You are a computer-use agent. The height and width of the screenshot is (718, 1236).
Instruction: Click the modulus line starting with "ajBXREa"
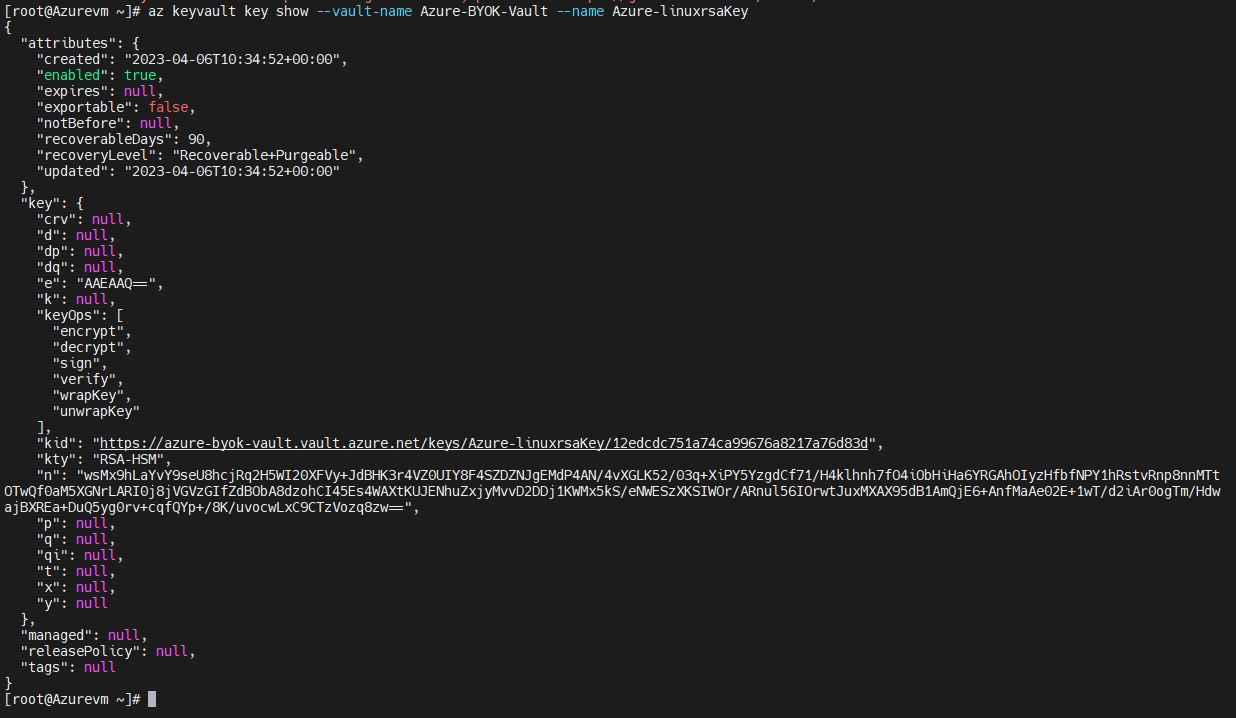212,507
